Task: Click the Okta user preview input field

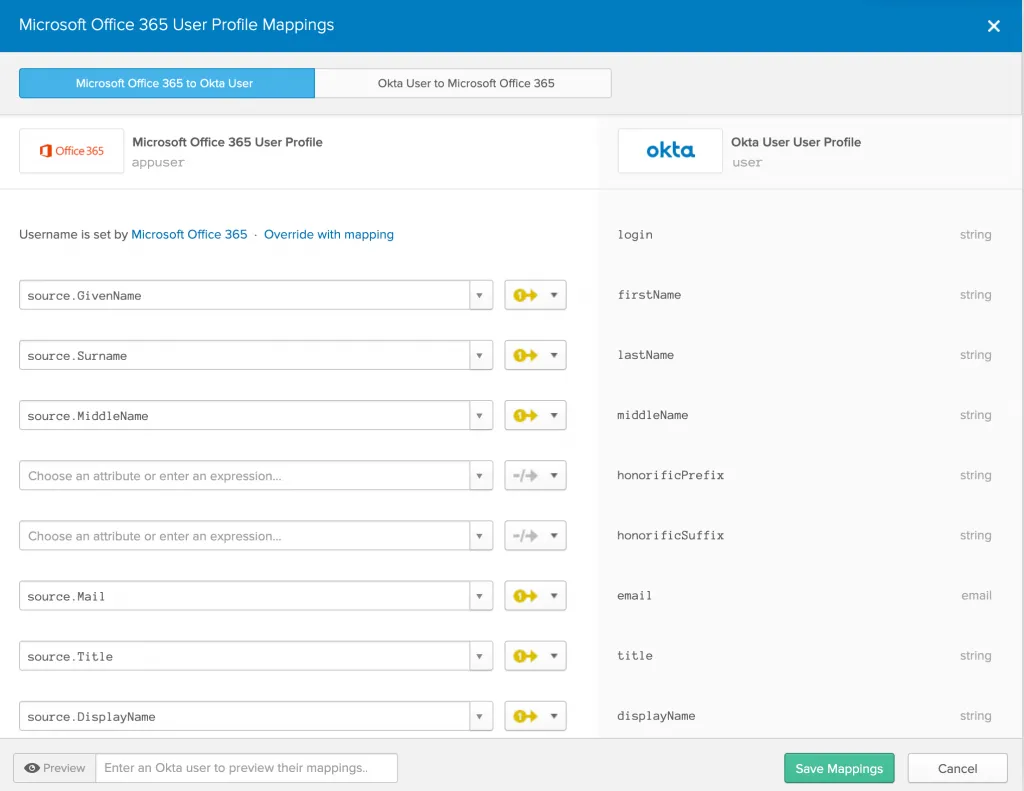Action: (x=246, y=768)
